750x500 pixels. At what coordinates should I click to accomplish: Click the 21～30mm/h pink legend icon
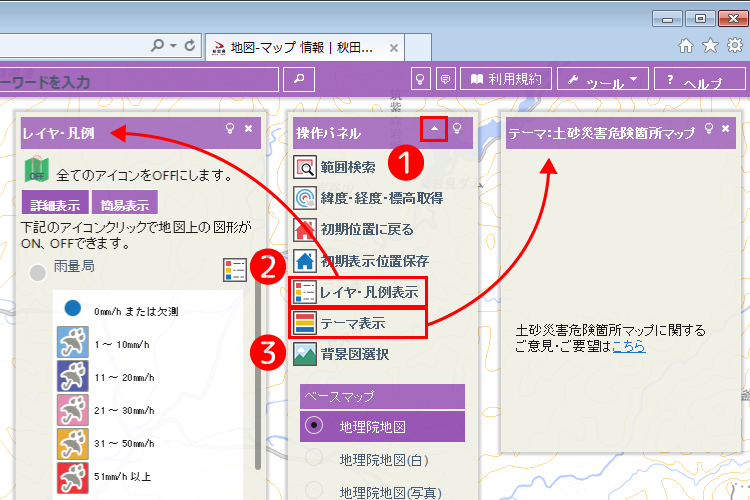[73, 410]
